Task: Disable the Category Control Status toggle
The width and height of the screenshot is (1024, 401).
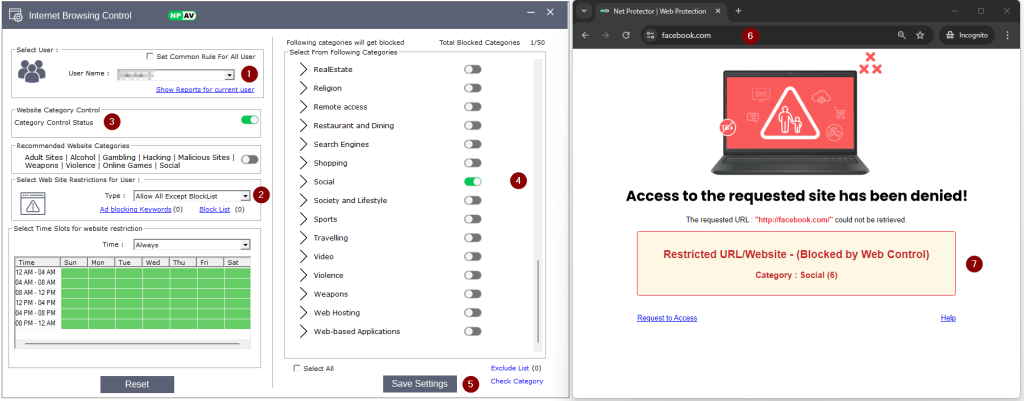Action: 249,120
